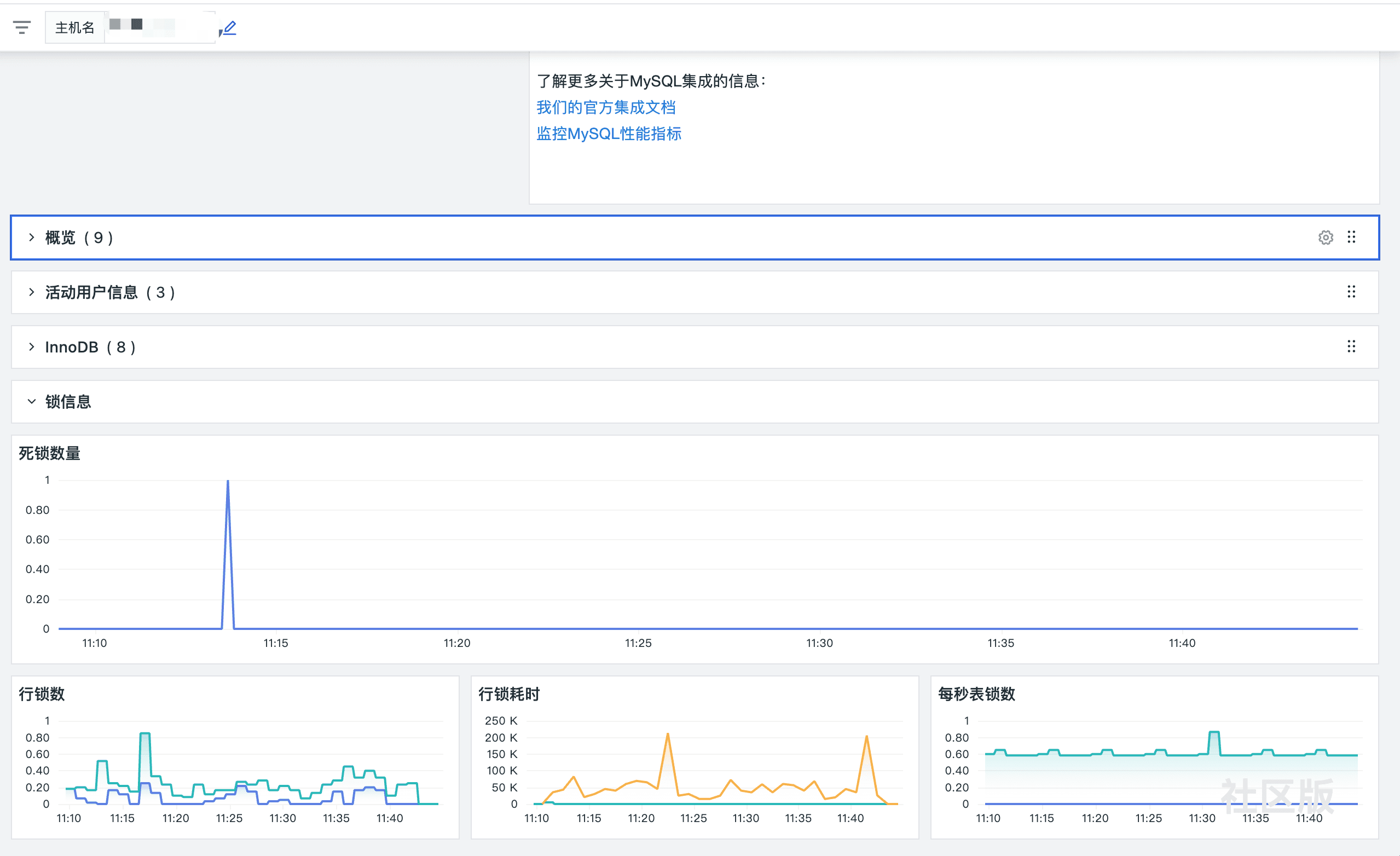Click the 主机名 label tag
The image size is (1400, 856).
click(x=74, y=27)
